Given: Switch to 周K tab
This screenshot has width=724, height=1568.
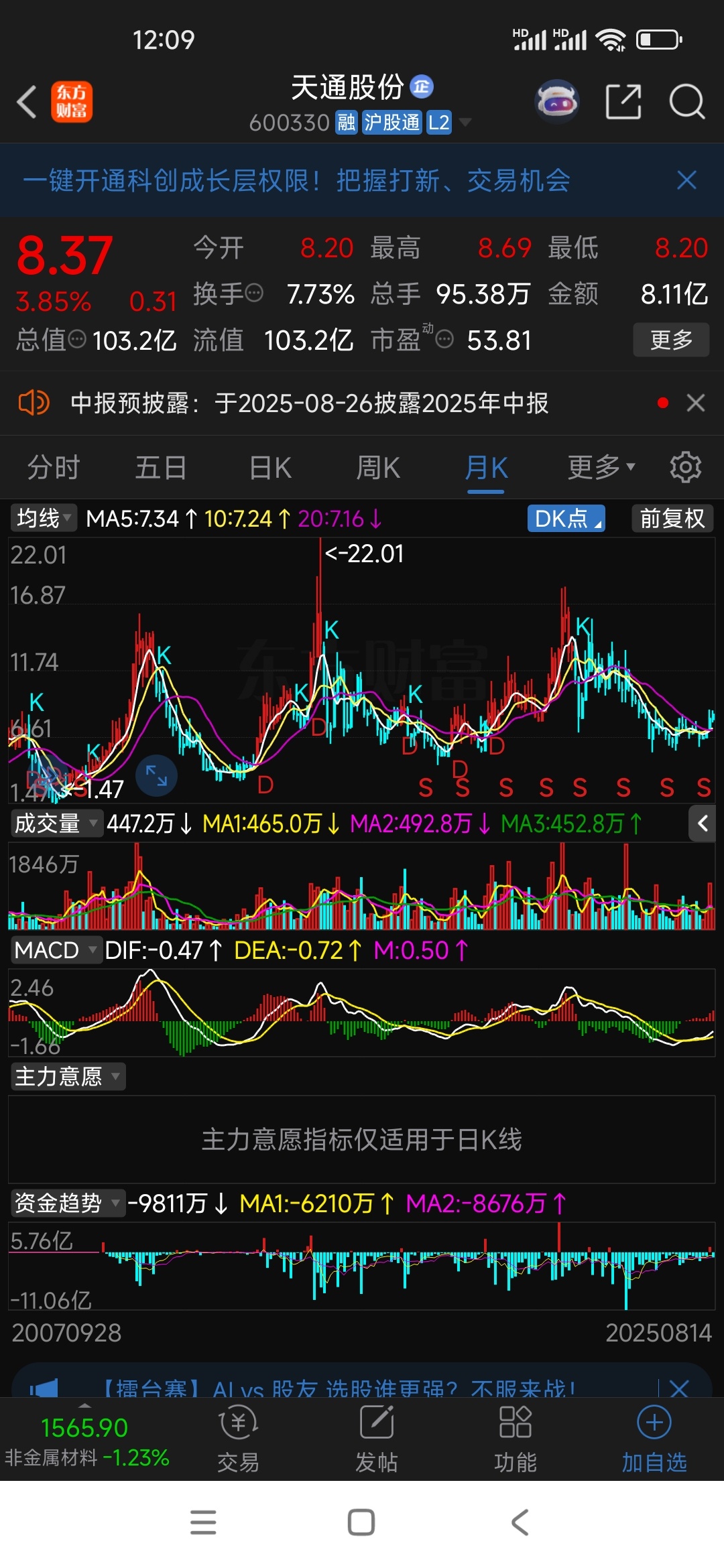Looking at the screenshot, I should pos(378,467).
